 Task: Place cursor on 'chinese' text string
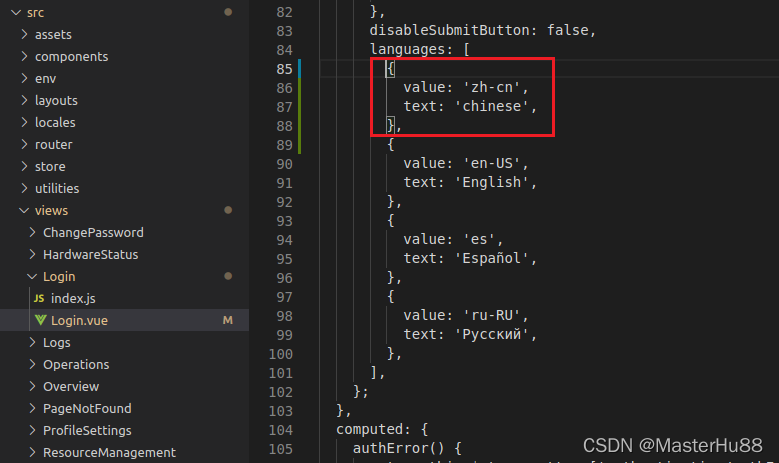(492, 106)
